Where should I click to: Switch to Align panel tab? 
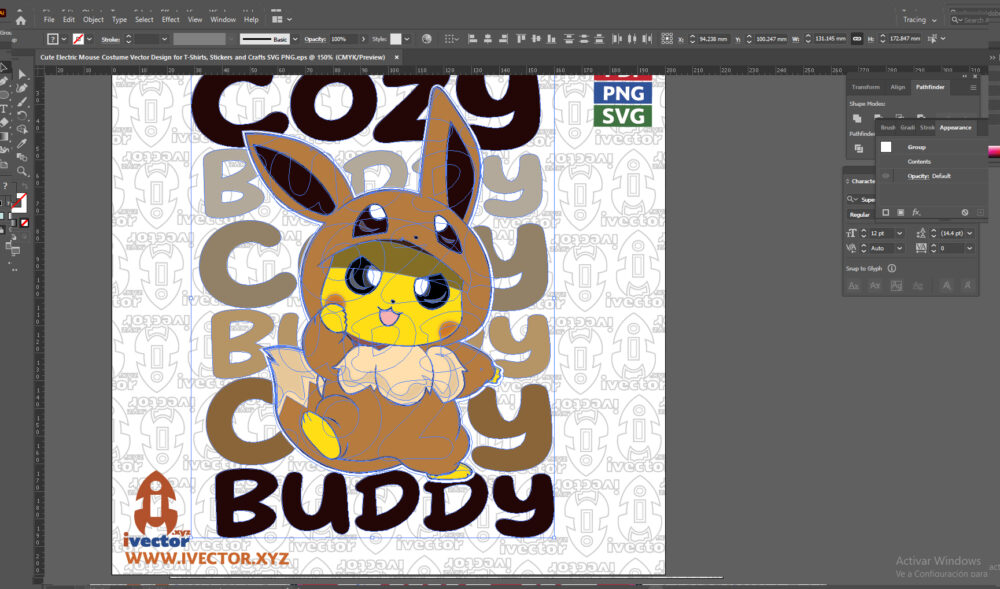point(897,87)
